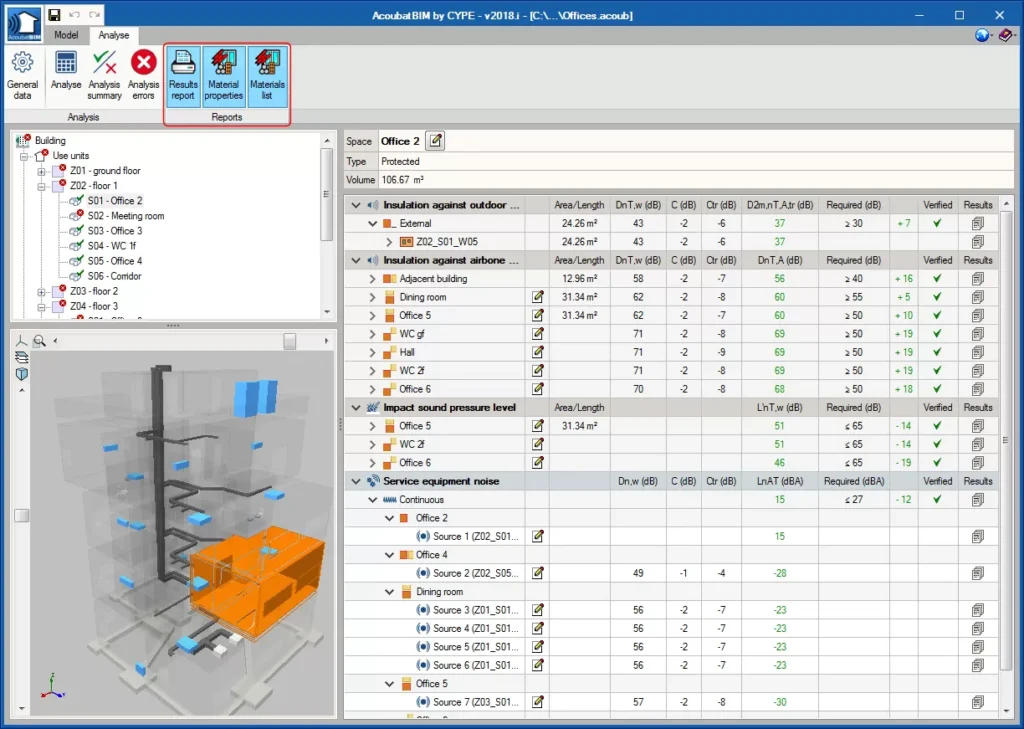Viewport: 1024px width, 729px height.
Task: Run the Analyse calculator tool
Action: (66, 74)
